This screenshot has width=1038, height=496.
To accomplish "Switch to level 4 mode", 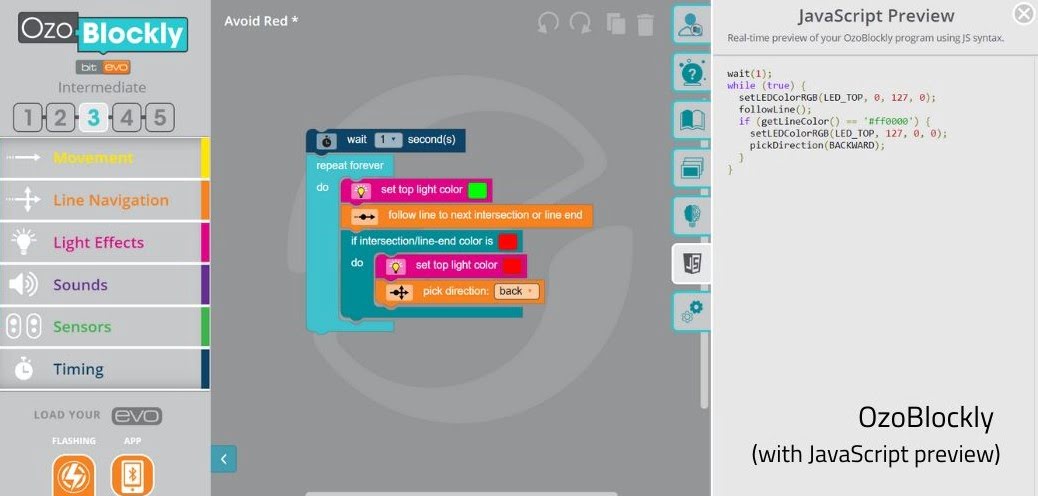I will click(x=126, y=119).
